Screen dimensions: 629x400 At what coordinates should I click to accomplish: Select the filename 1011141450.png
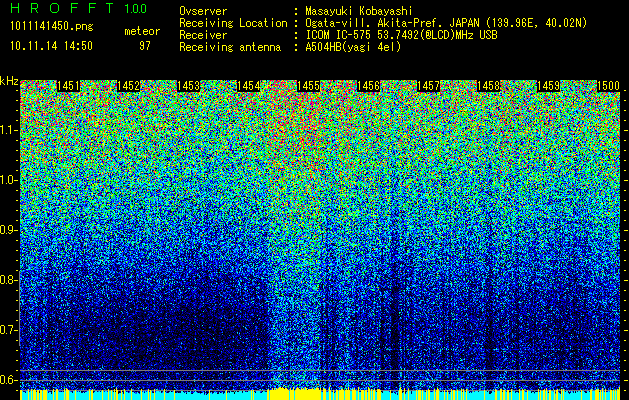pyautogui.click(x=52, y=27)
